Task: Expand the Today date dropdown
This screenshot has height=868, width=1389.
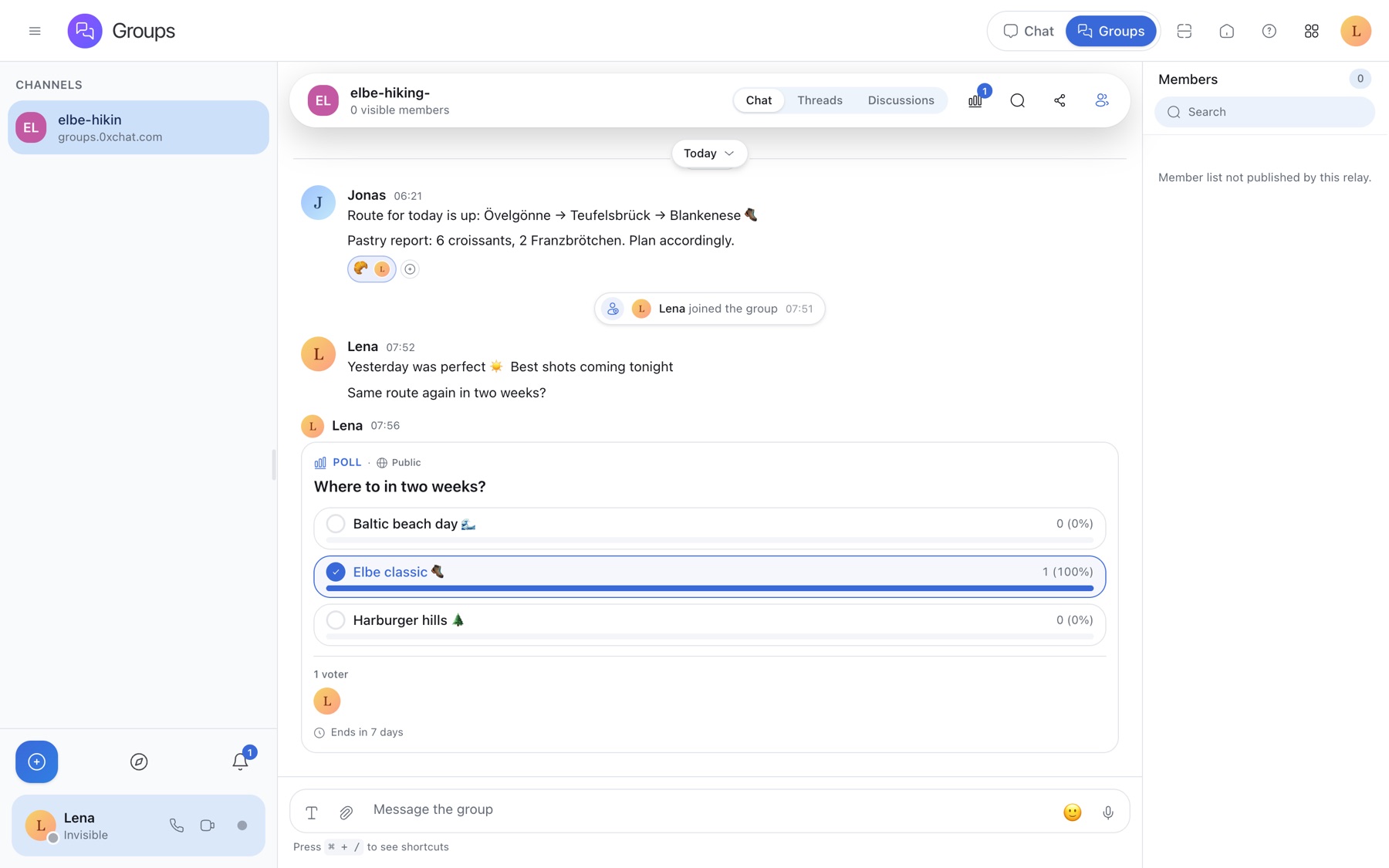Action: click(709, 154)
